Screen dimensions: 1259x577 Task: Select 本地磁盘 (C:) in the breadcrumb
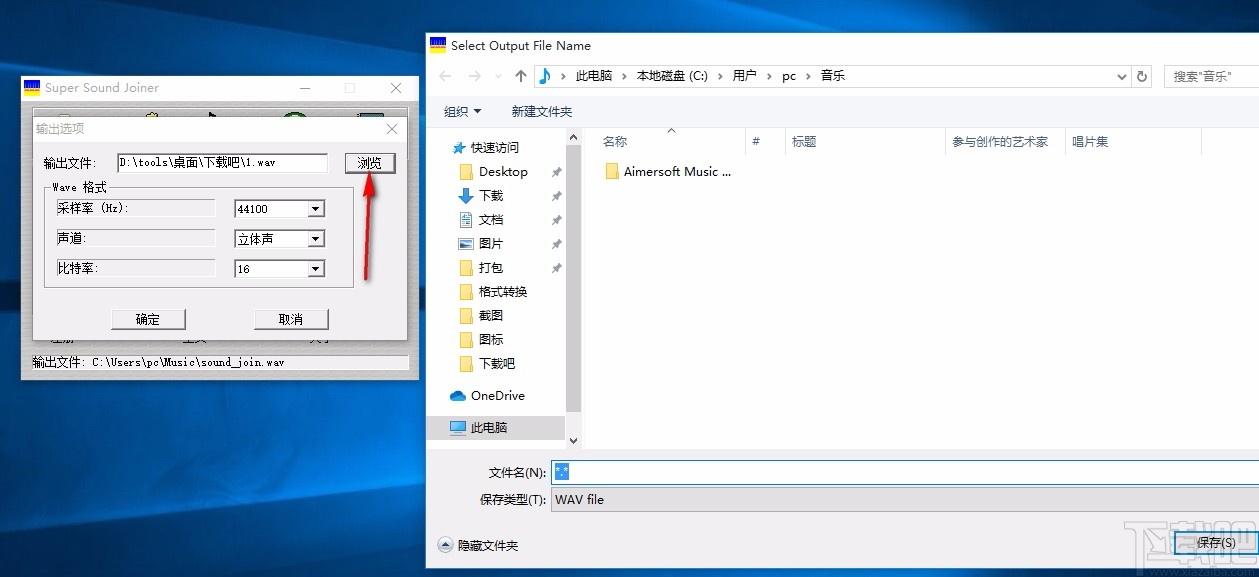point(672,76)
